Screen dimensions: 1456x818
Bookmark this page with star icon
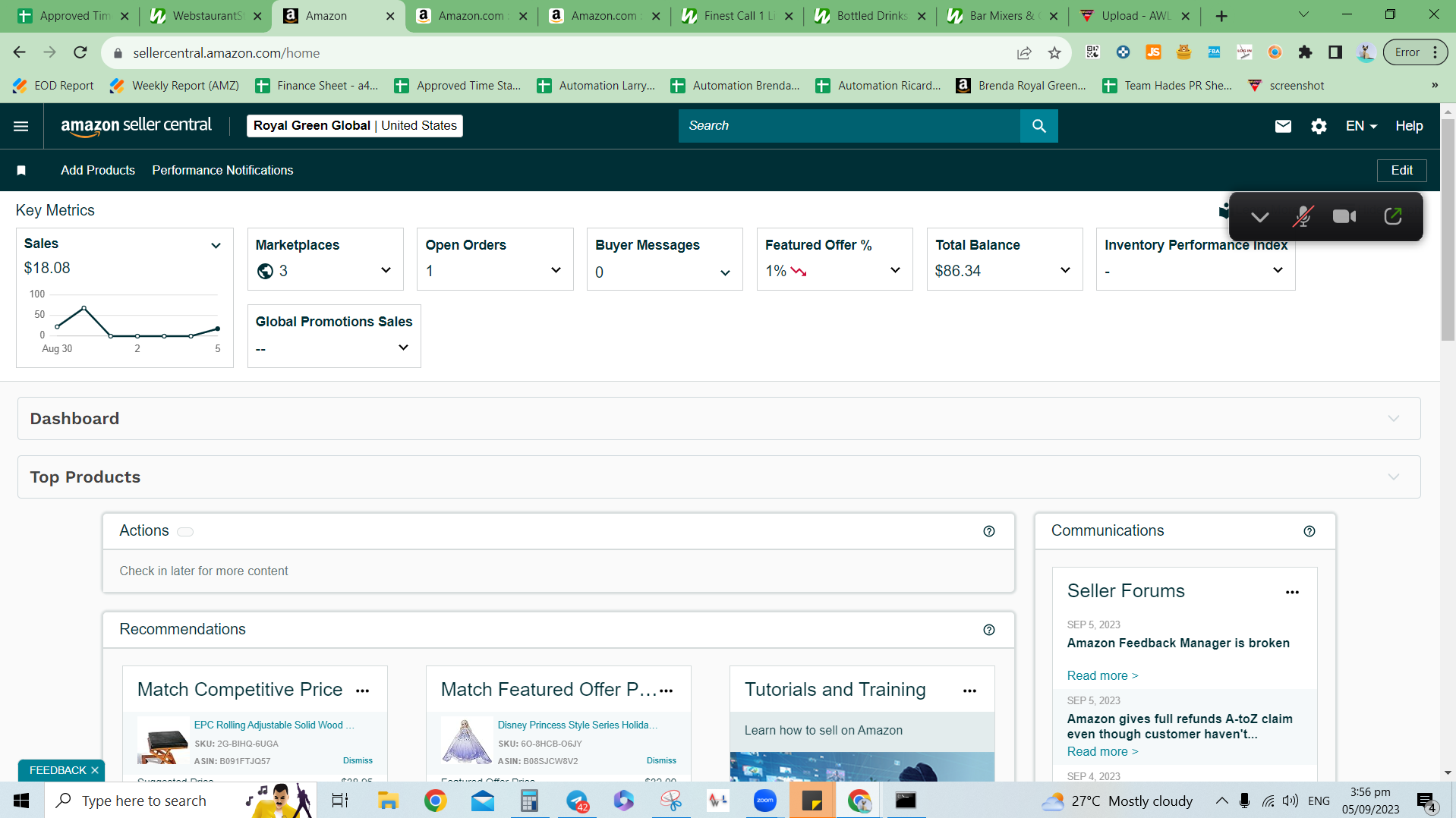pos(1054,53)
